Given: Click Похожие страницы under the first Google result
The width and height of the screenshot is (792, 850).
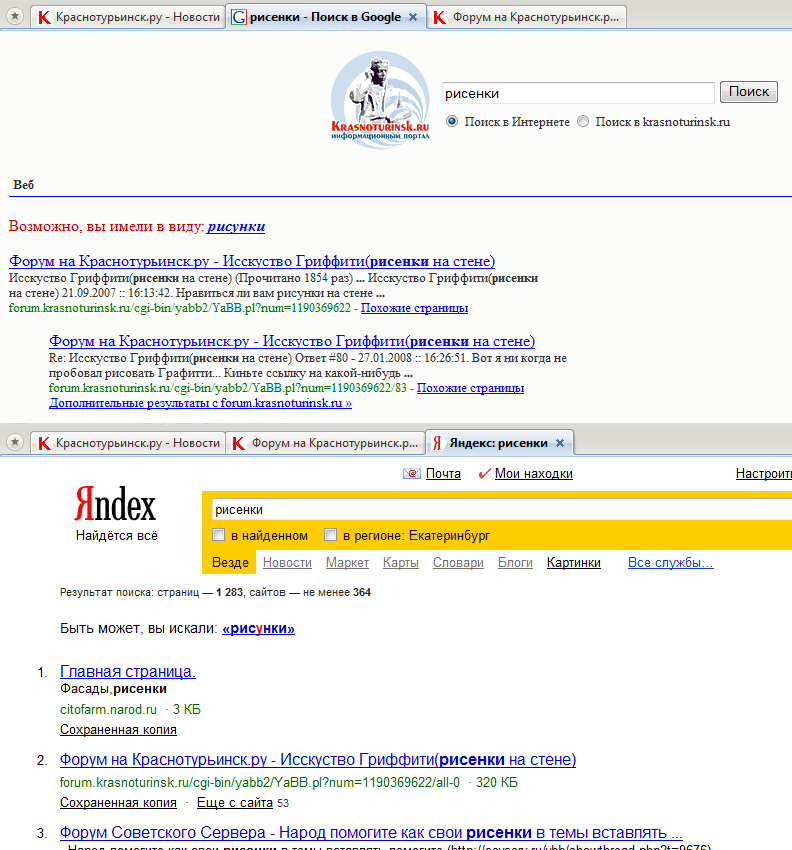Looking at the screenshot, I should pyautogui.click(x=414, y=308).
